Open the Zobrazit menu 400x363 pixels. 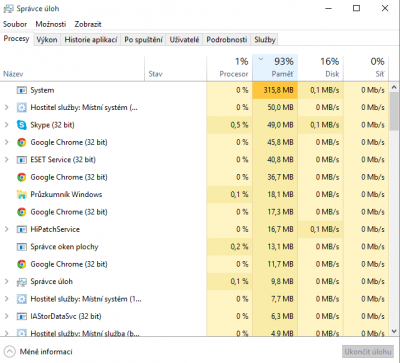(x=88, y=24)
